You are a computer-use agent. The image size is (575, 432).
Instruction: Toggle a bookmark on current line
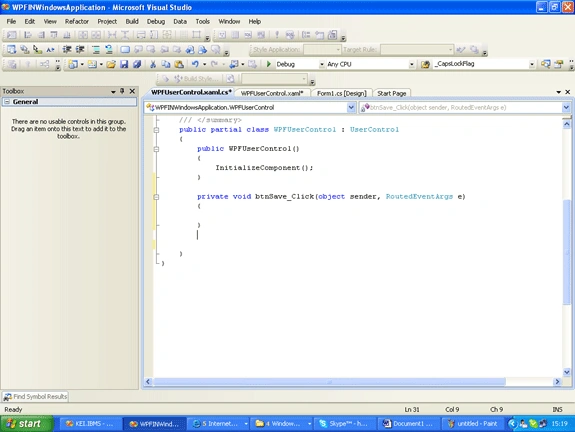[x=125, y=49]
